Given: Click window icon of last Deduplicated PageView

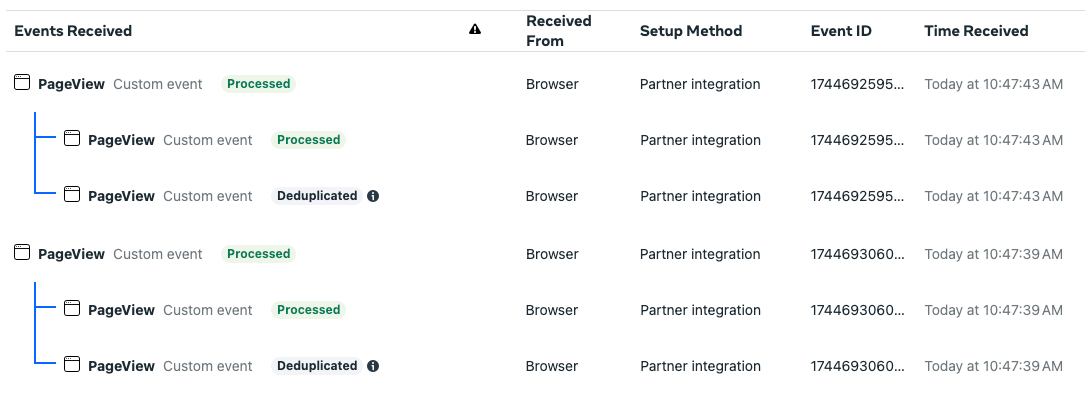Looking at the screenshot, I should pos(73,365).
